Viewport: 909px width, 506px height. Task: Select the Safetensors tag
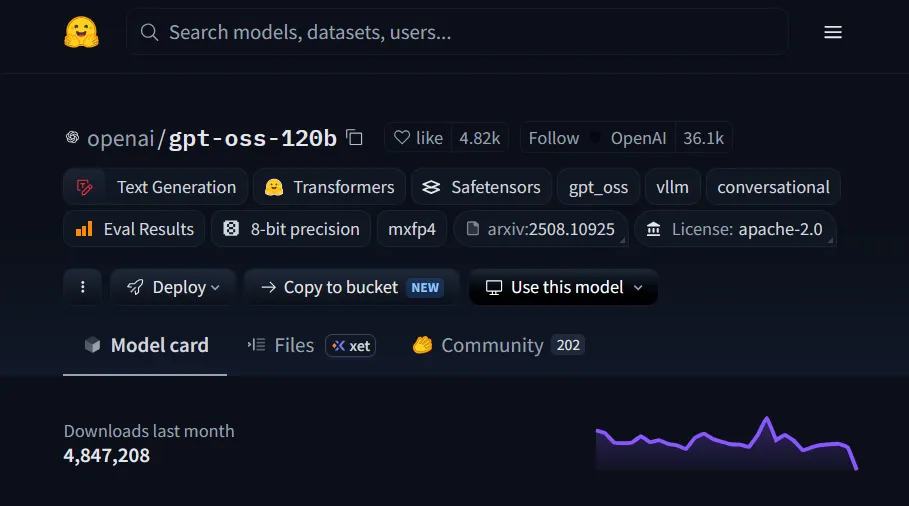481,187
